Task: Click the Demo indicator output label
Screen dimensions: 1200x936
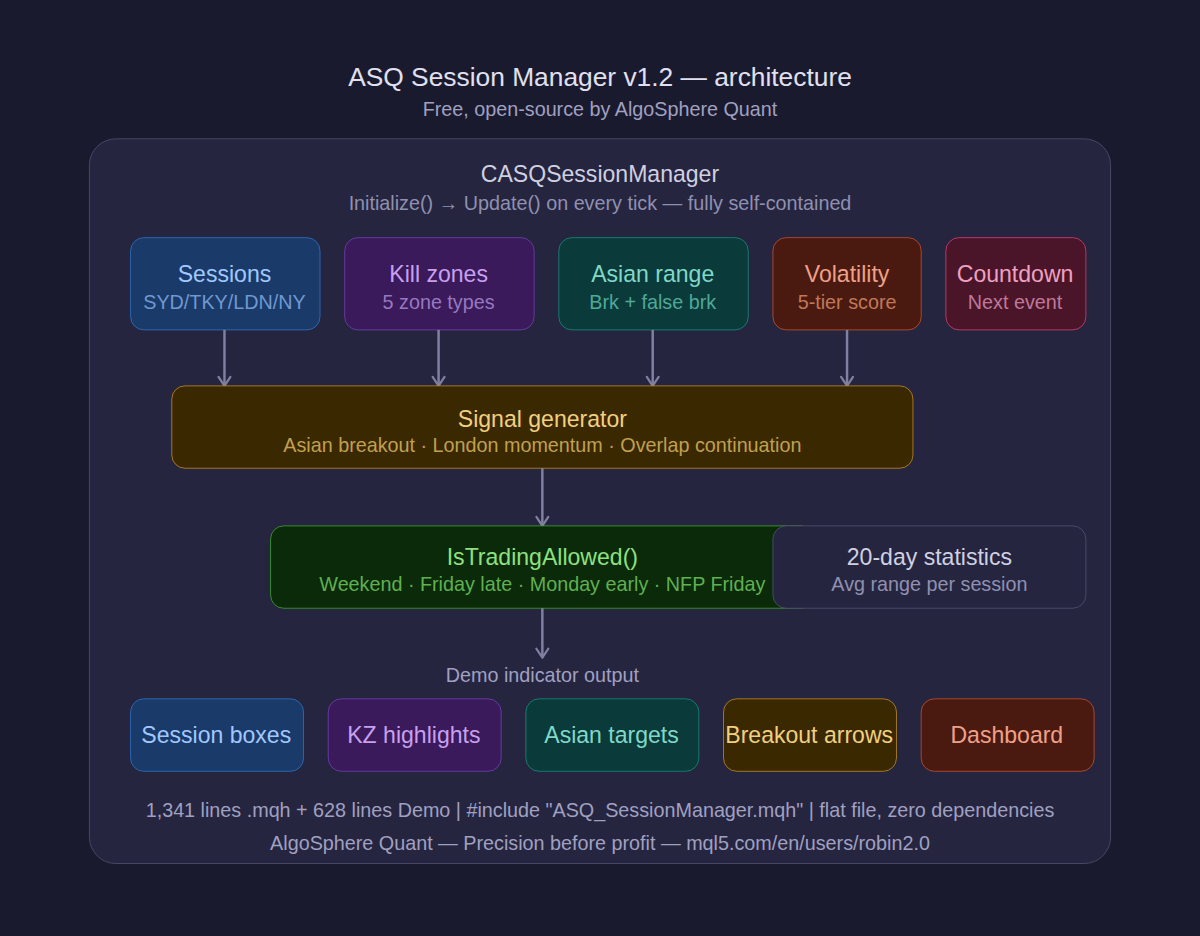Action: [x=542, y=675]
